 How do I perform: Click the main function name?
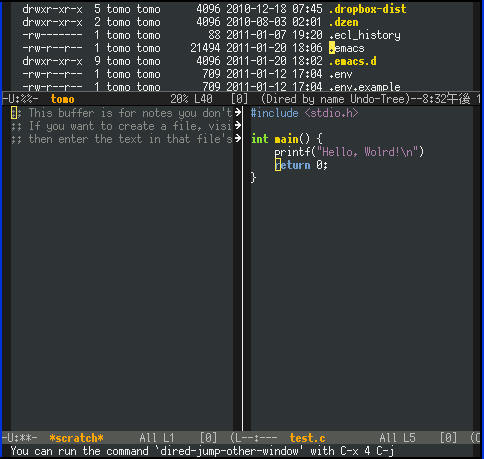pyautogui.click(x=286, y=139)
